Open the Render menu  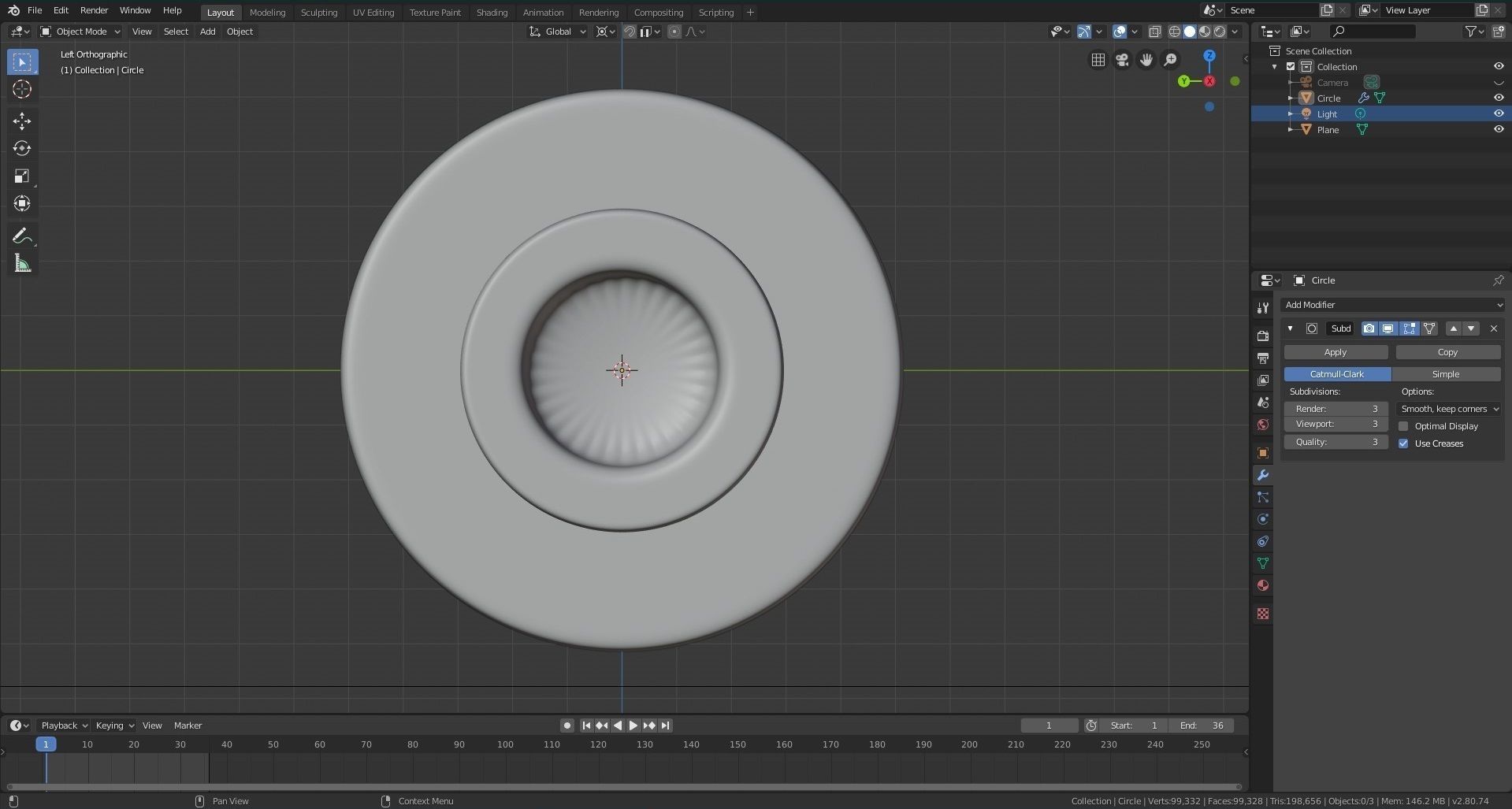(94, 10)
